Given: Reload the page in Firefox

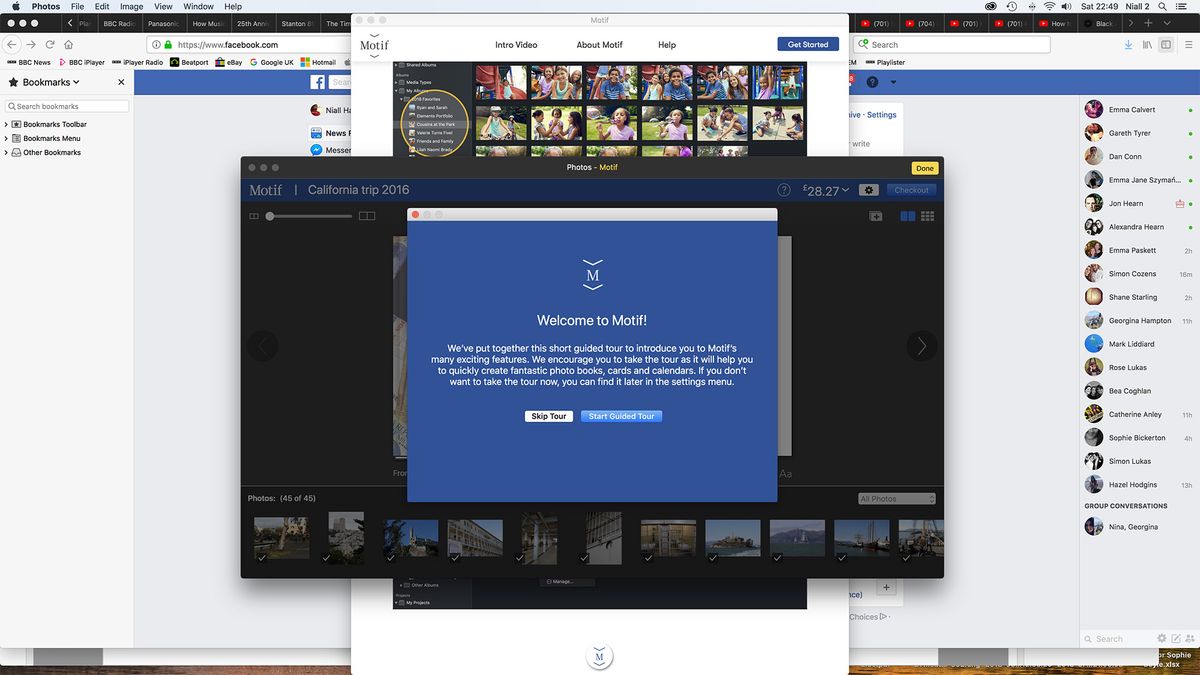Looking at the screenshot, I should [50, 44].
